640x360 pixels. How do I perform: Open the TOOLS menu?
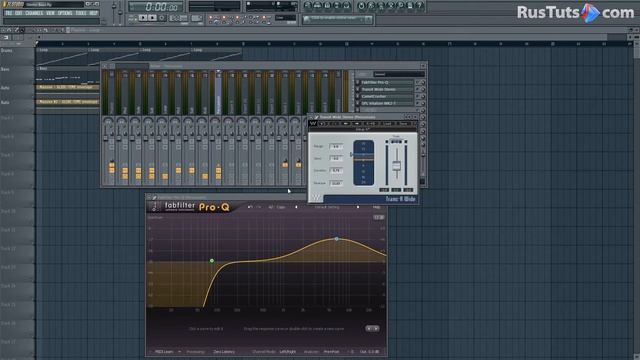click(81, 13)
